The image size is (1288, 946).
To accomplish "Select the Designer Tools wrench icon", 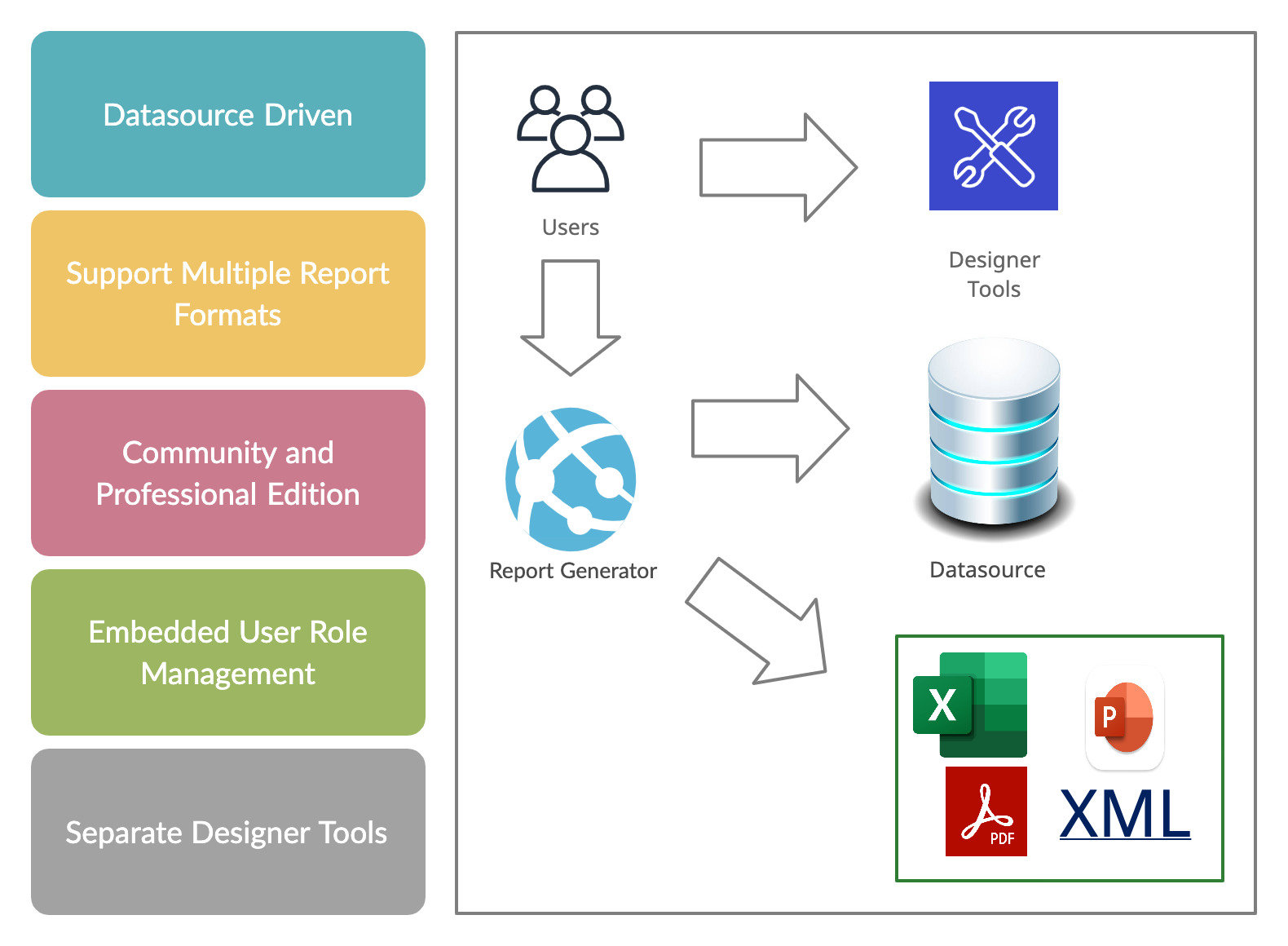I will [x=994, y=146].
